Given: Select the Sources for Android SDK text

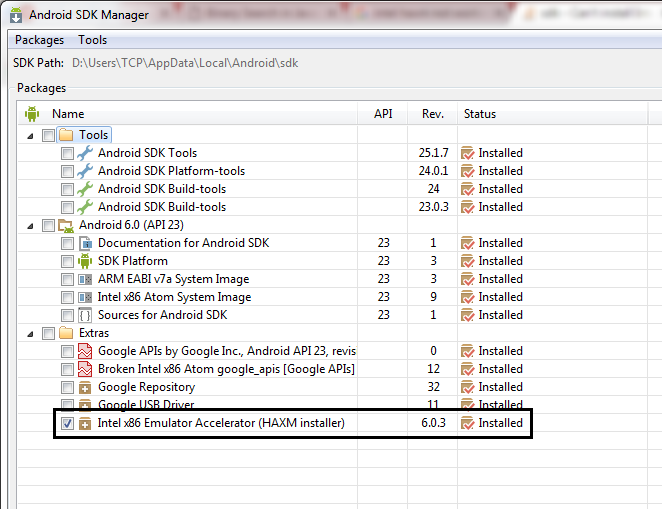Looking at the screenshot, I should [x=163, y=315].
